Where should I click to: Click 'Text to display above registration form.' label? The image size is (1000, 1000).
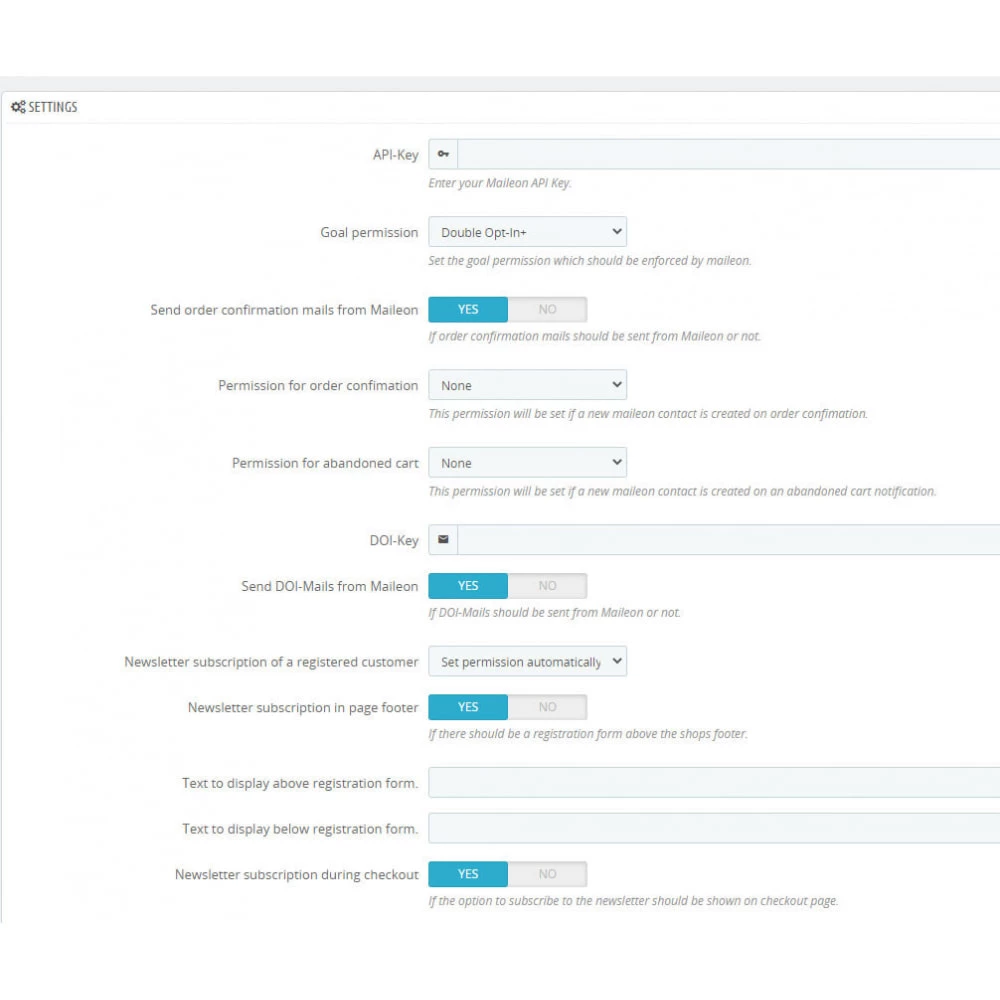(x=300, y=783)
